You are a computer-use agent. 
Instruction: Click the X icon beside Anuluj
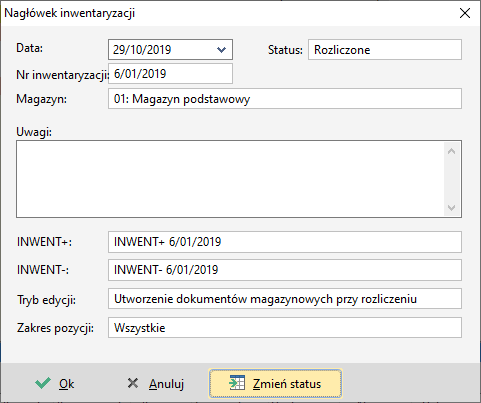(133, 383)
